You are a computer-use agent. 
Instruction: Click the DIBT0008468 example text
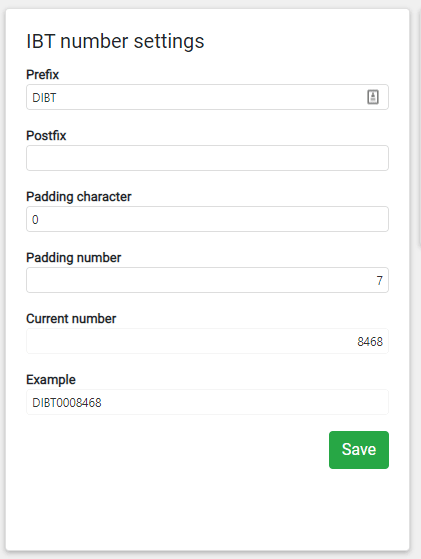coord(67,402)
